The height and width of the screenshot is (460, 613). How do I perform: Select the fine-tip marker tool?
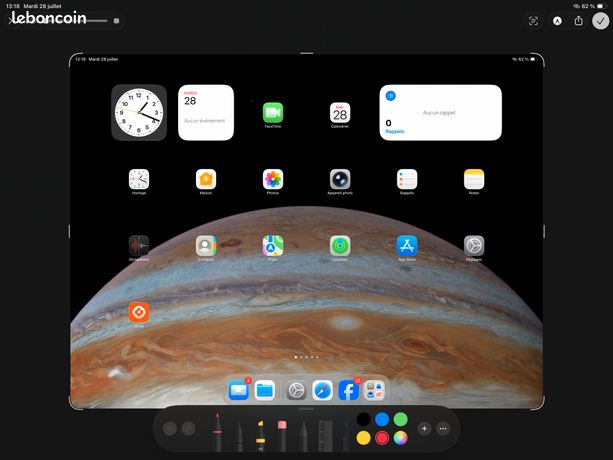click(239, 437)
